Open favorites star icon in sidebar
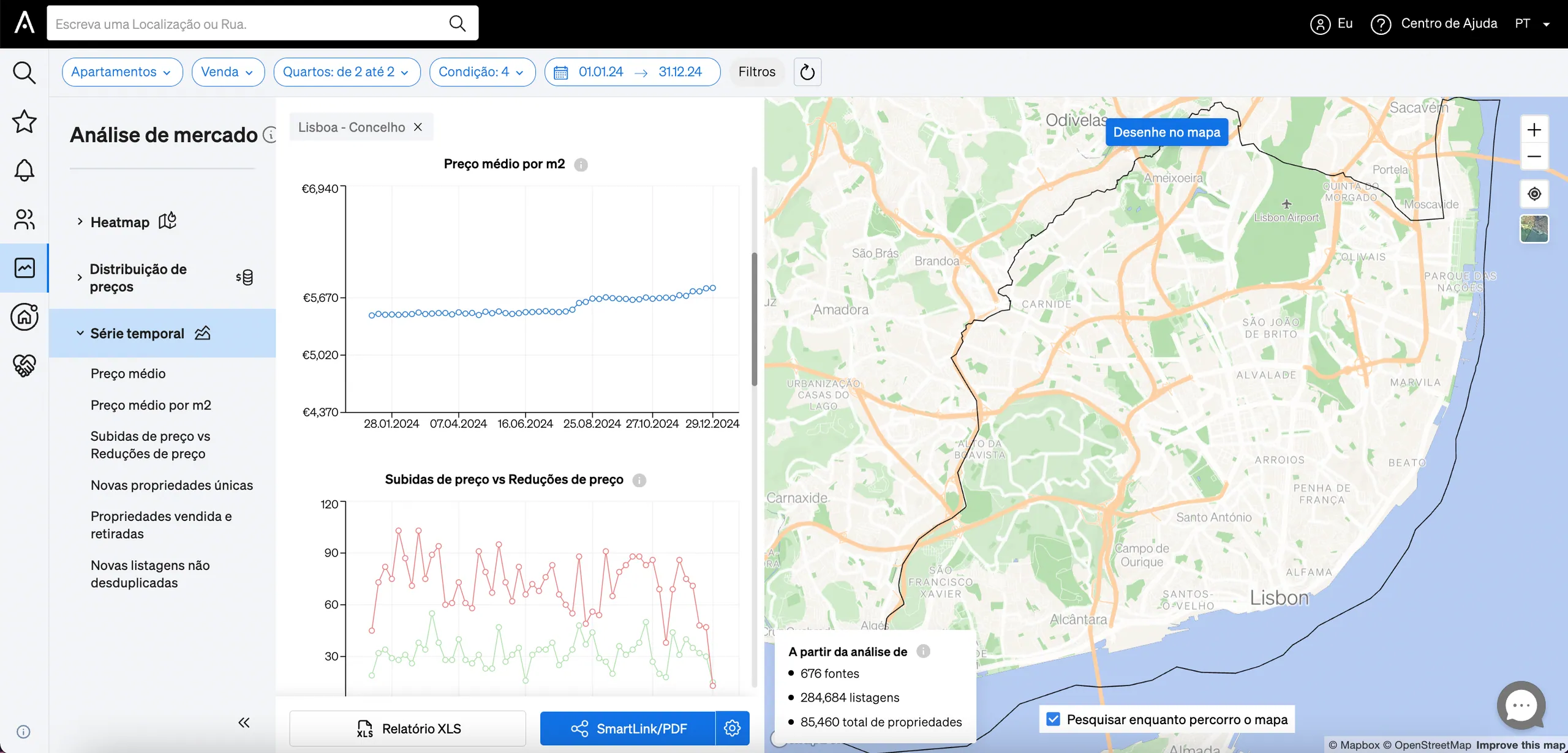Image resolution: width=1568 pixels, height=753 pixels. pos(24,121)
